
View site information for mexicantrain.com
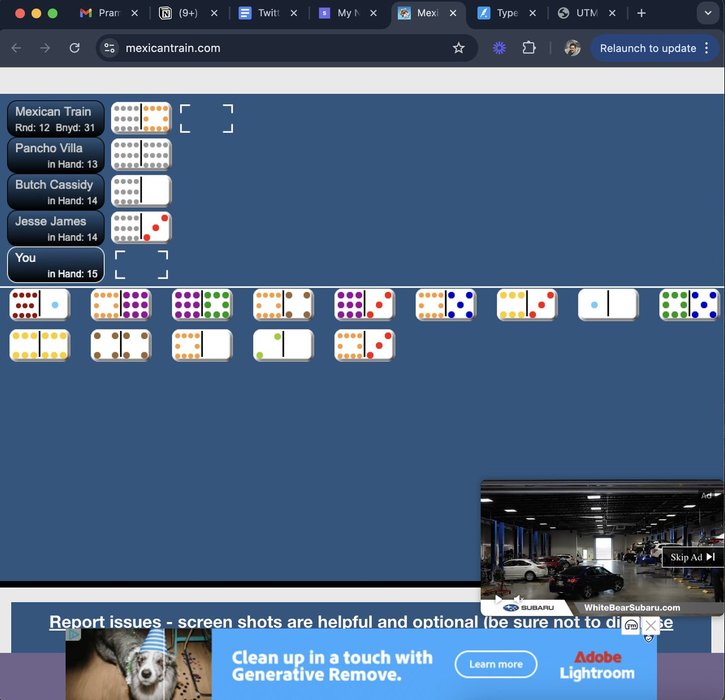[x=110, y=48]
